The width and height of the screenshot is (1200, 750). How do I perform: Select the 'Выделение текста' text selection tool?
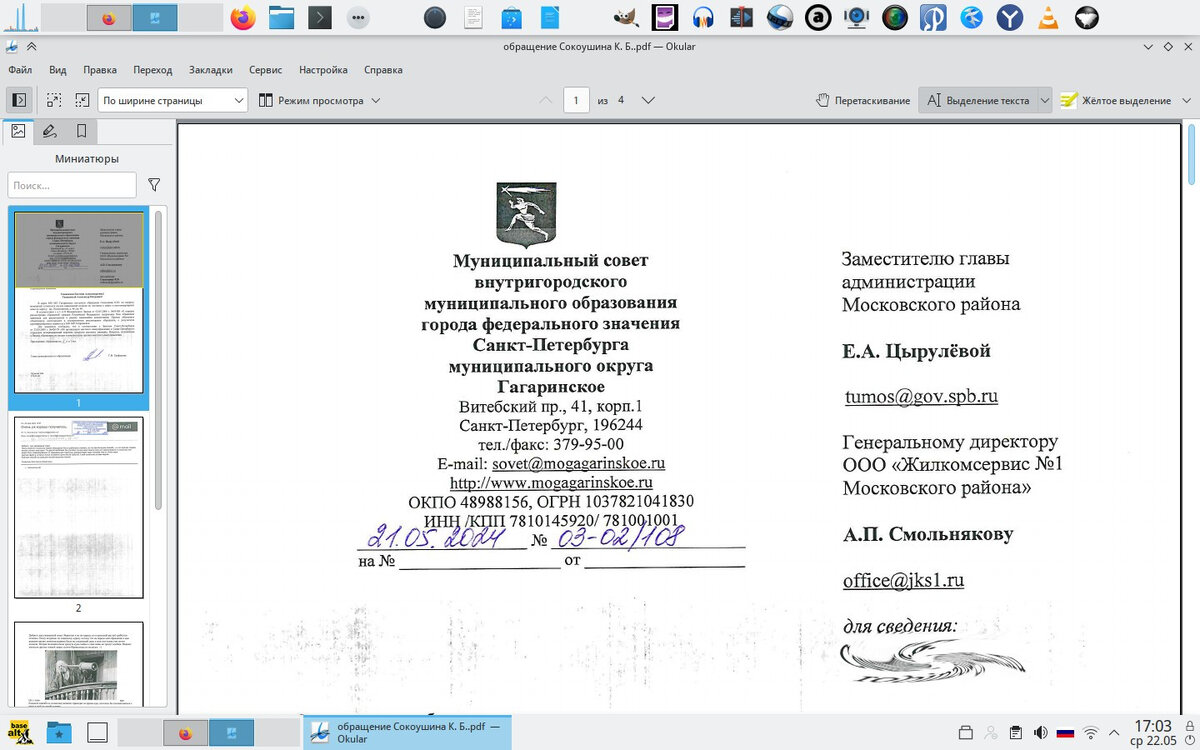(977, 100)
